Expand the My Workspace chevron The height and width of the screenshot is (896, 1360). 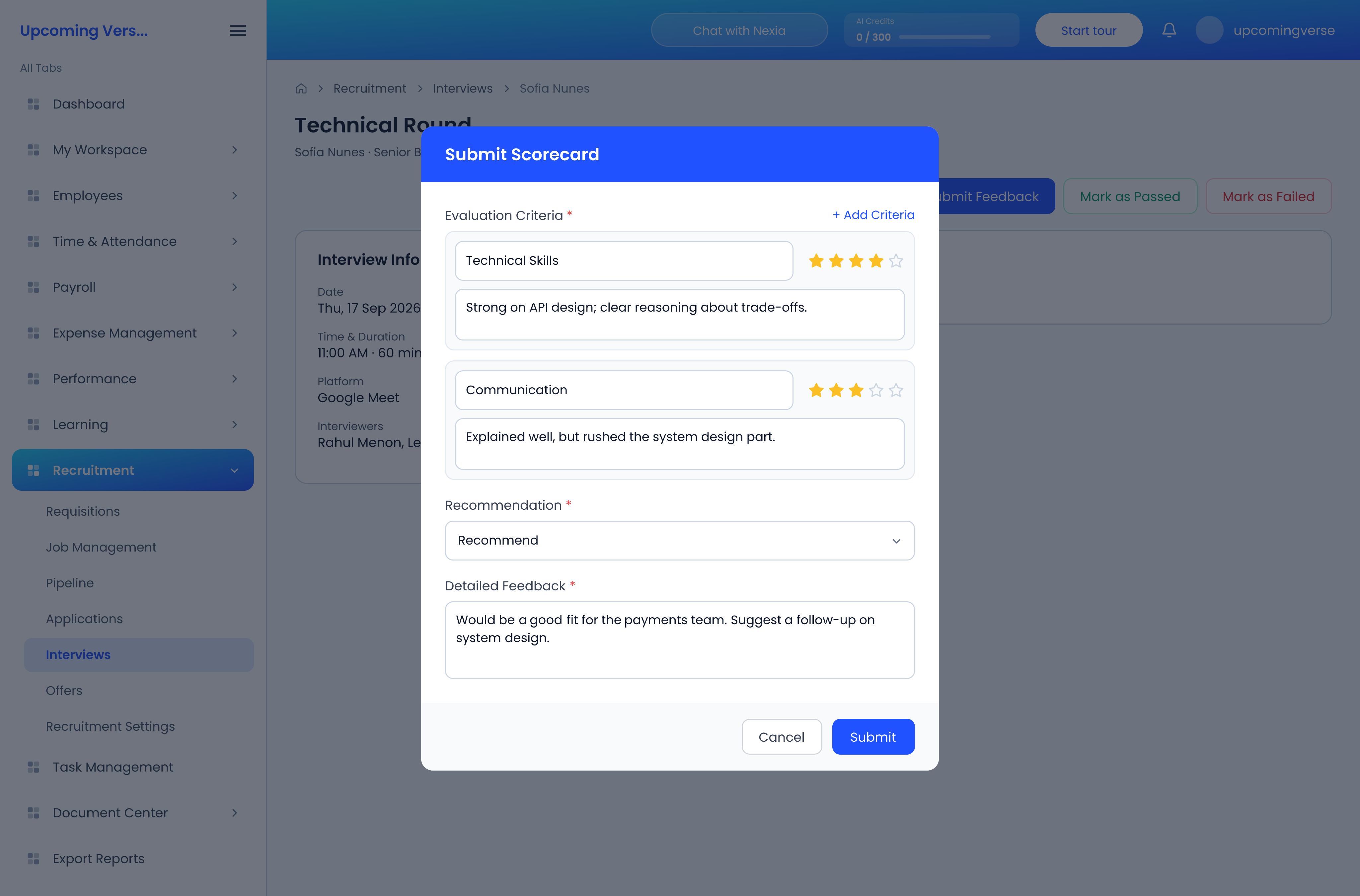point(234,150)
